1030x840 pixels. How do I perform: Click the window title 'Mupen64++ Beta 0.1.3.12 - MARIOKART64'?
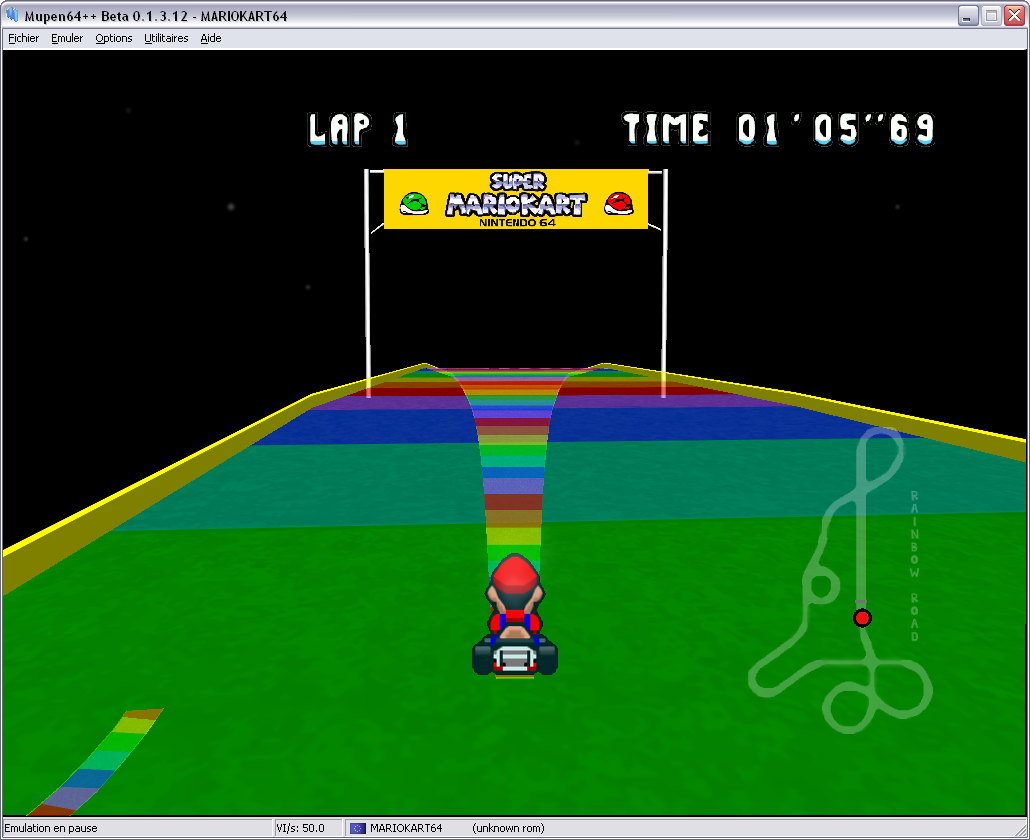point(156,16)
